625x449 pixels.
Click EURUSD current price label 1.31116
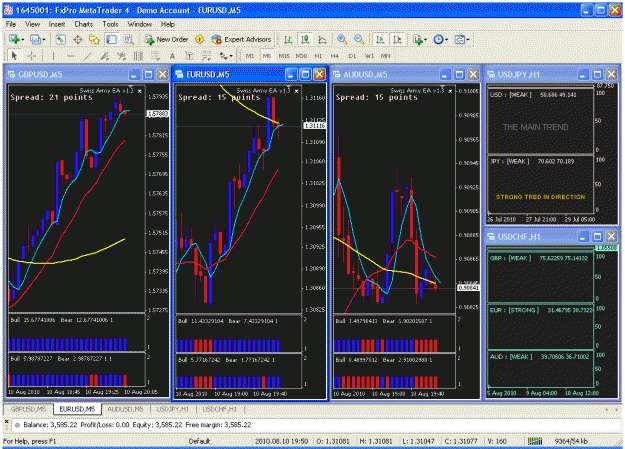[315, 126]
